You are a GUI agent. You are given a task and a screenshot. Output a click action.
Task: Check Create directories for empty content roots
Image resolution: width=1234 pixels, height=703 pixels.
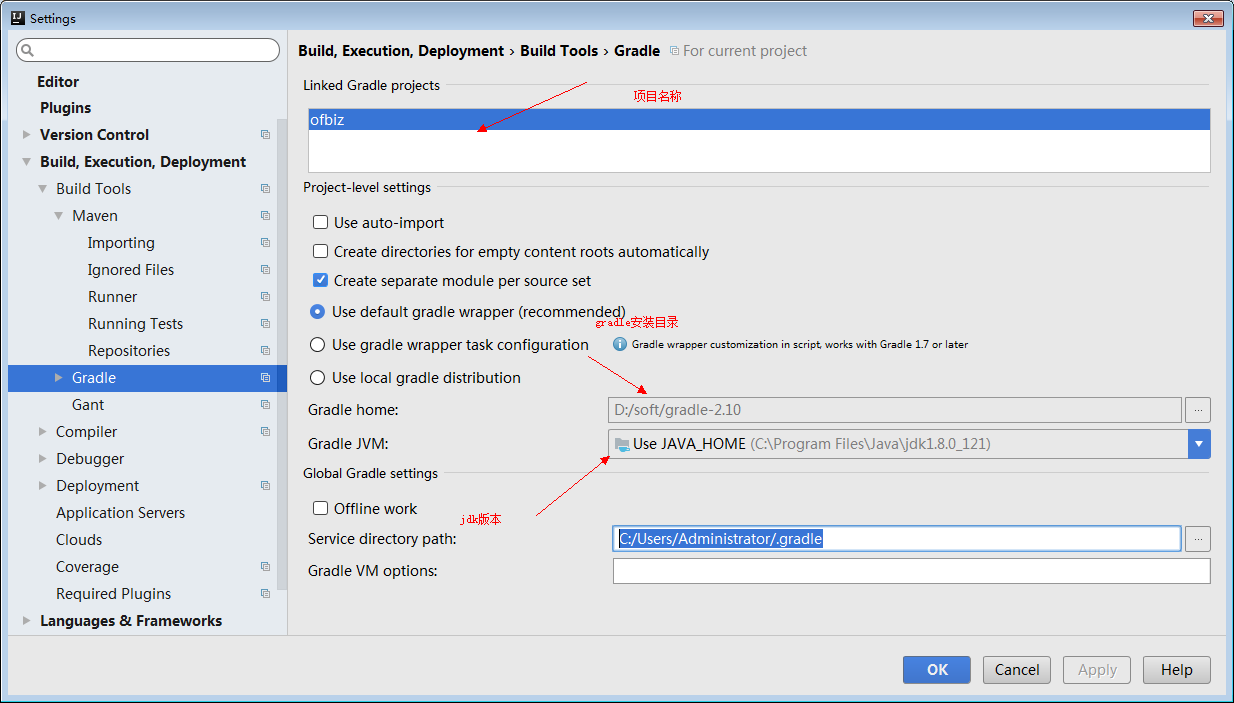pos(320,252)
